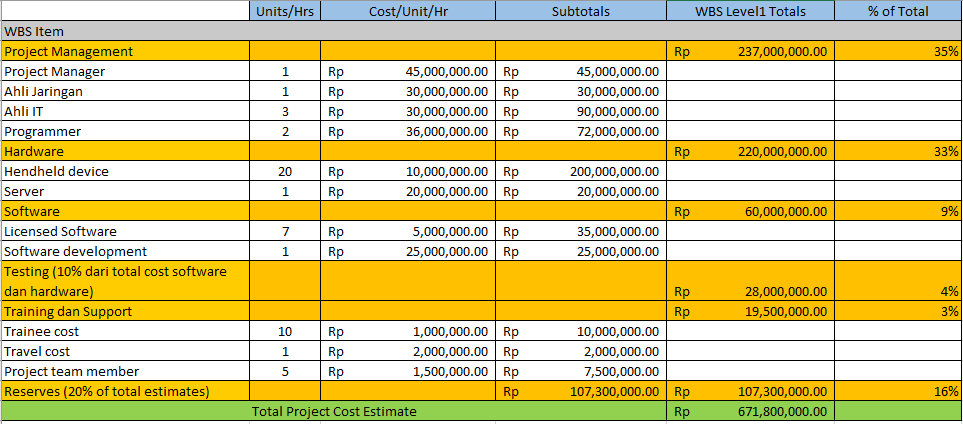This screenshot has width=963, height=424.
Task: Select the Hardware category cell
Action: 125,151
